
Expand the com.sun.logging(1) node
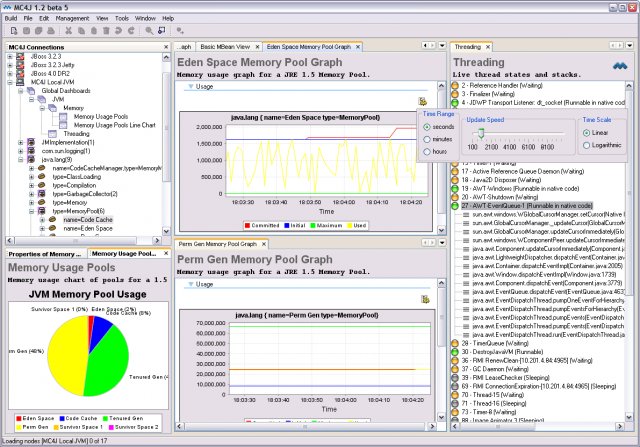(20, 151)
